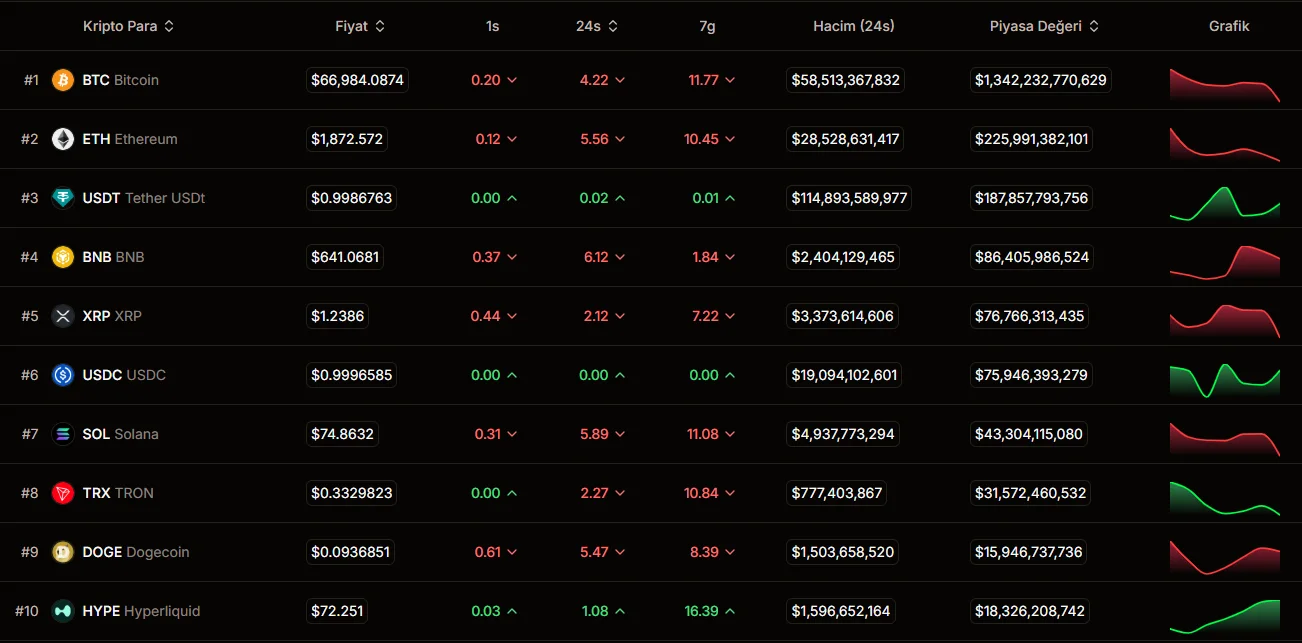This screenshot has height=643, width=1302.
Task: Click Bitcoin price $66,984.0874
Action: pyautogui.click(x=357, y=80)
